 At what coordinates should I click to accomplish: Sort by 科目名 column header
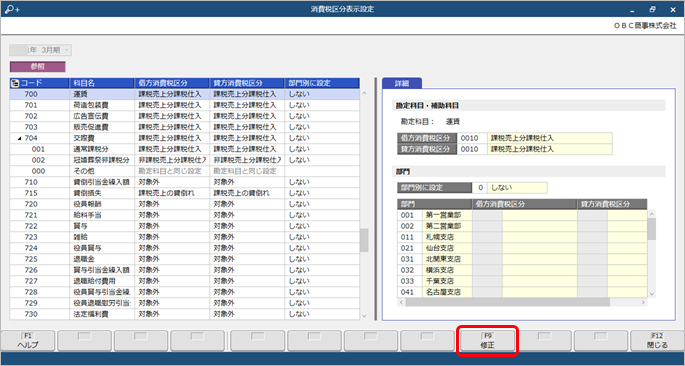tap(102, 83)
